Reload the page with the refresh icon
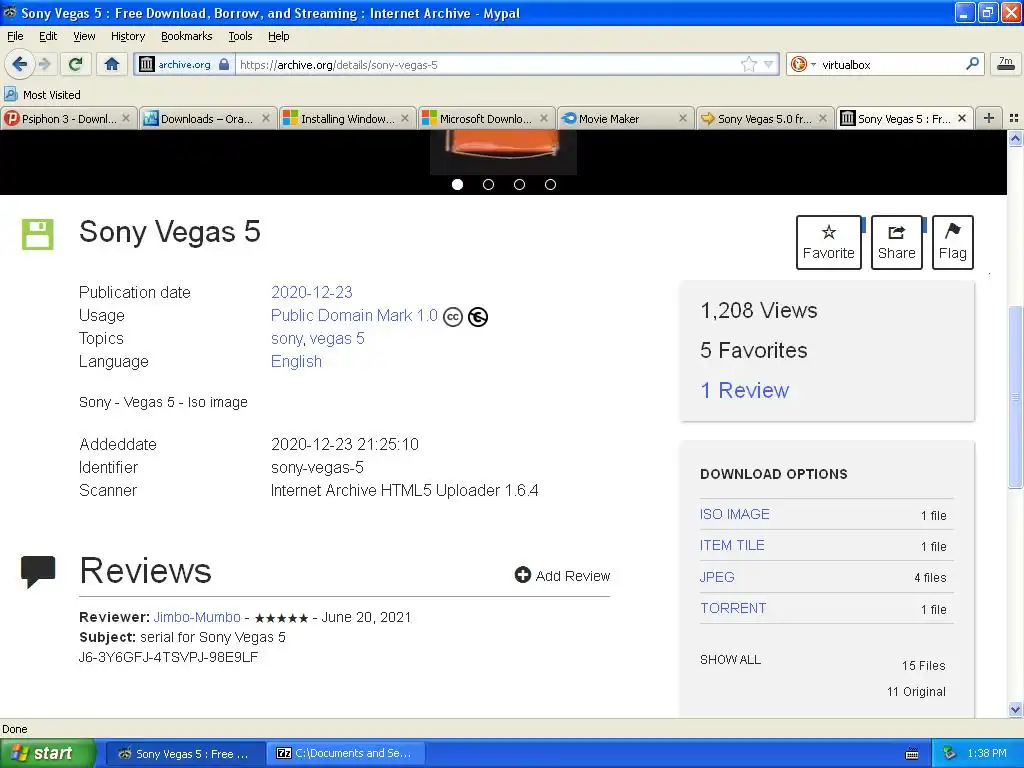This screenshot has height=768, width=1024. 76,64
